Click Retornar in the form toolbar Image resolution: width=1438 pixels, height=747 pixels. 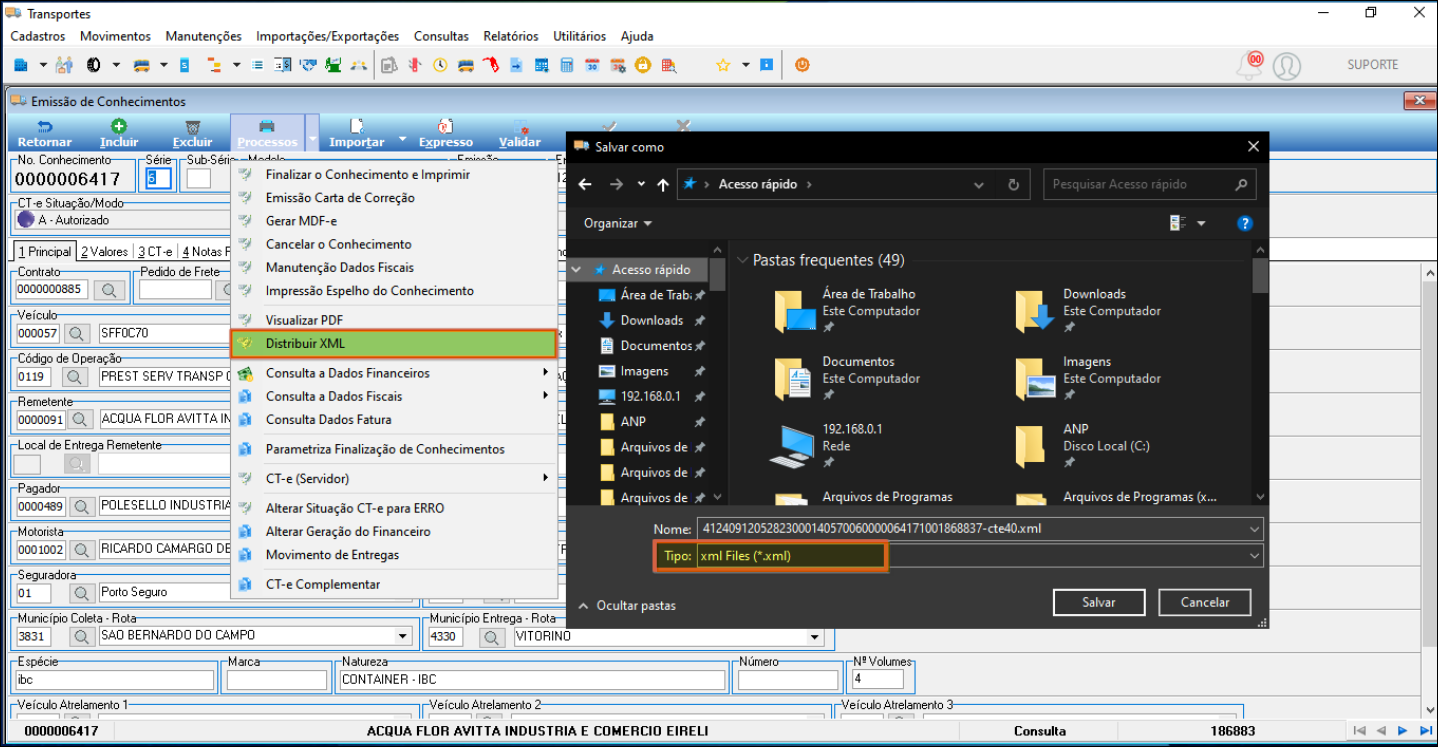45,134
